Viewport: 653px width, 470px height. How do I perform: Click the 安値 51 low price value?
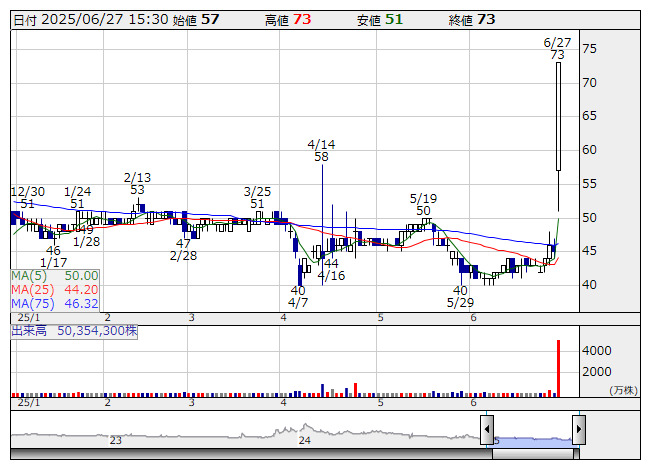pos(380,20)
